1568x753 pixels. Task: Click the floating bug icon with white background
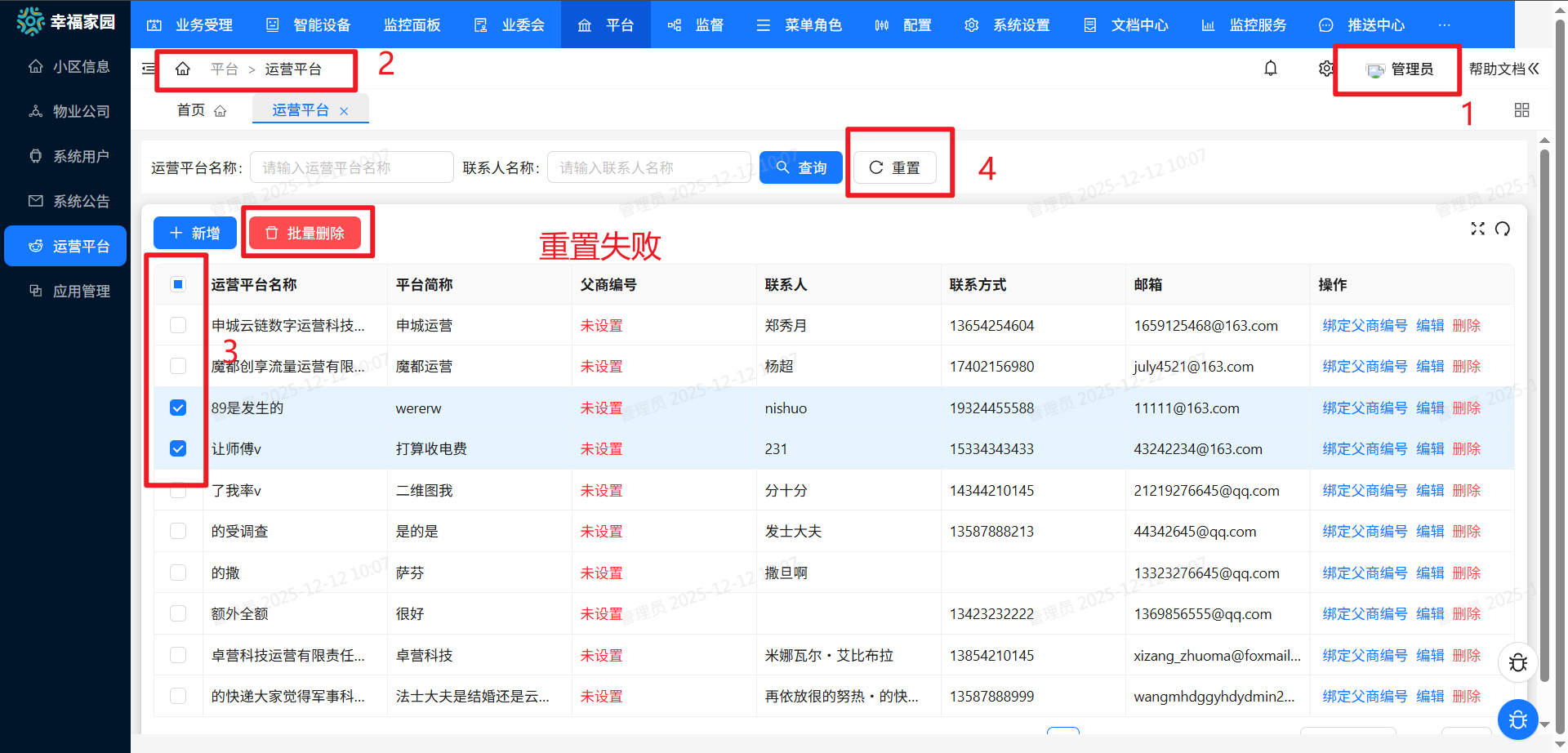click(x=1518, y=662)
